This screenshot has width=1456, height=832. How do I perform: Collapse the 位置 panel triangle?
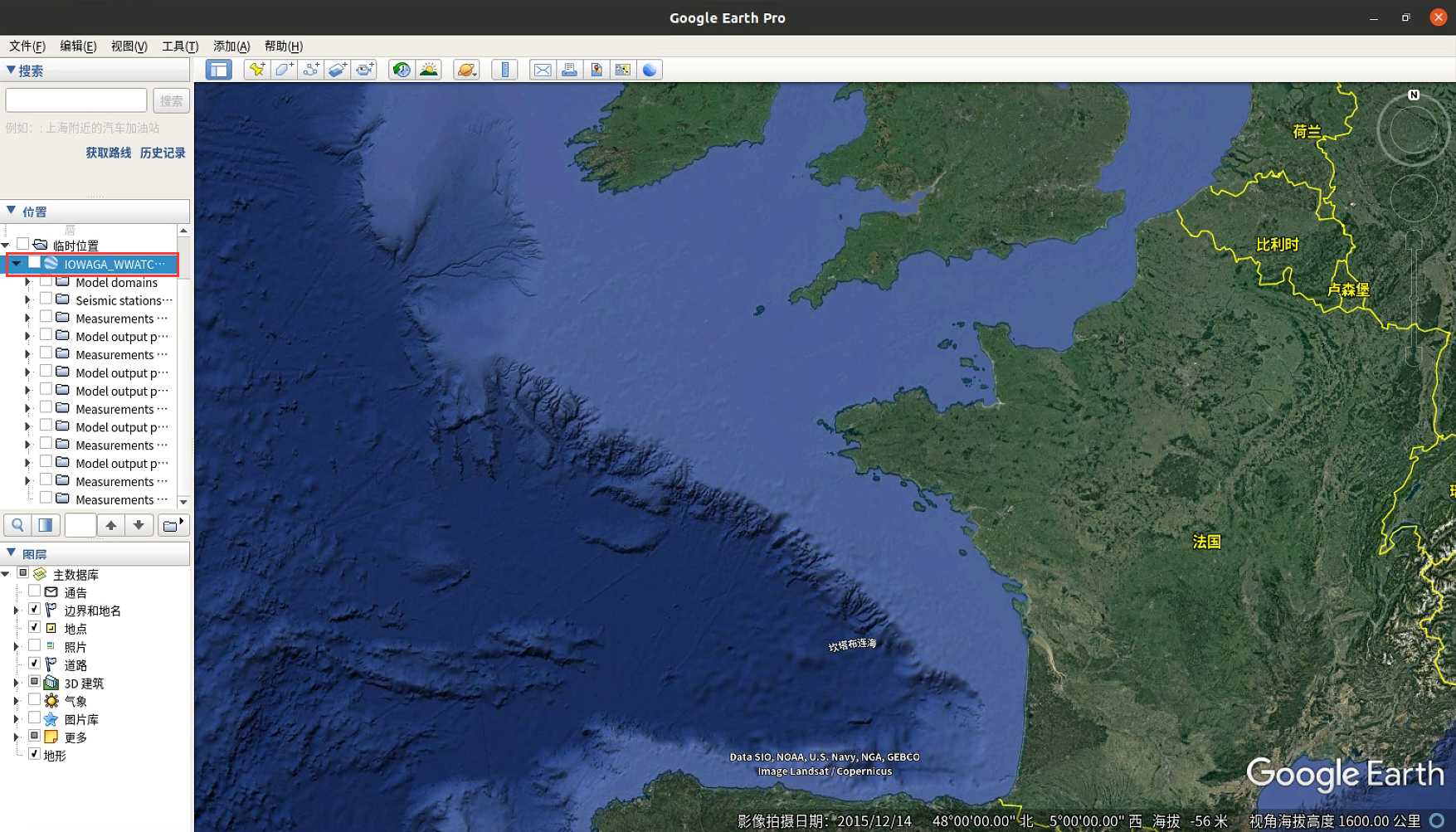[11, 211]
